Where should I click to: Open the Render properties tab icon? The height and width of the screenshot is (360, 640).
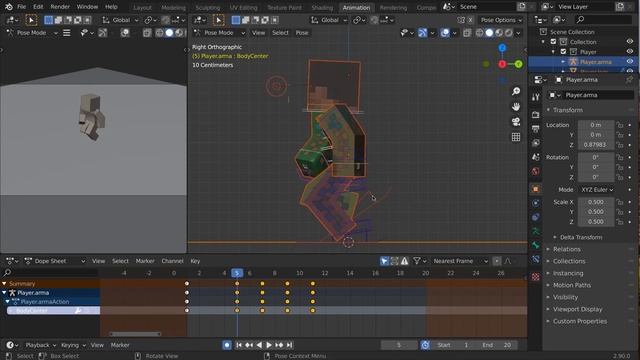[x=536, y=115]
